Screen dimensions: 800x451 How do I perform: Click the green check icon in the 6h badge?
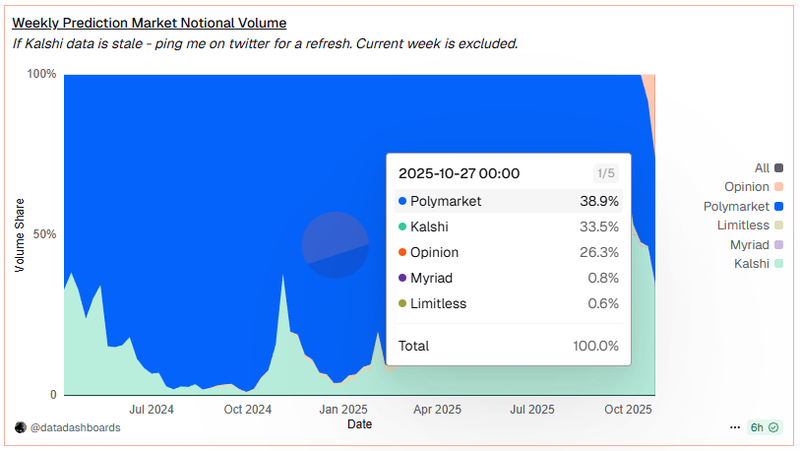[x=772, y=427]
